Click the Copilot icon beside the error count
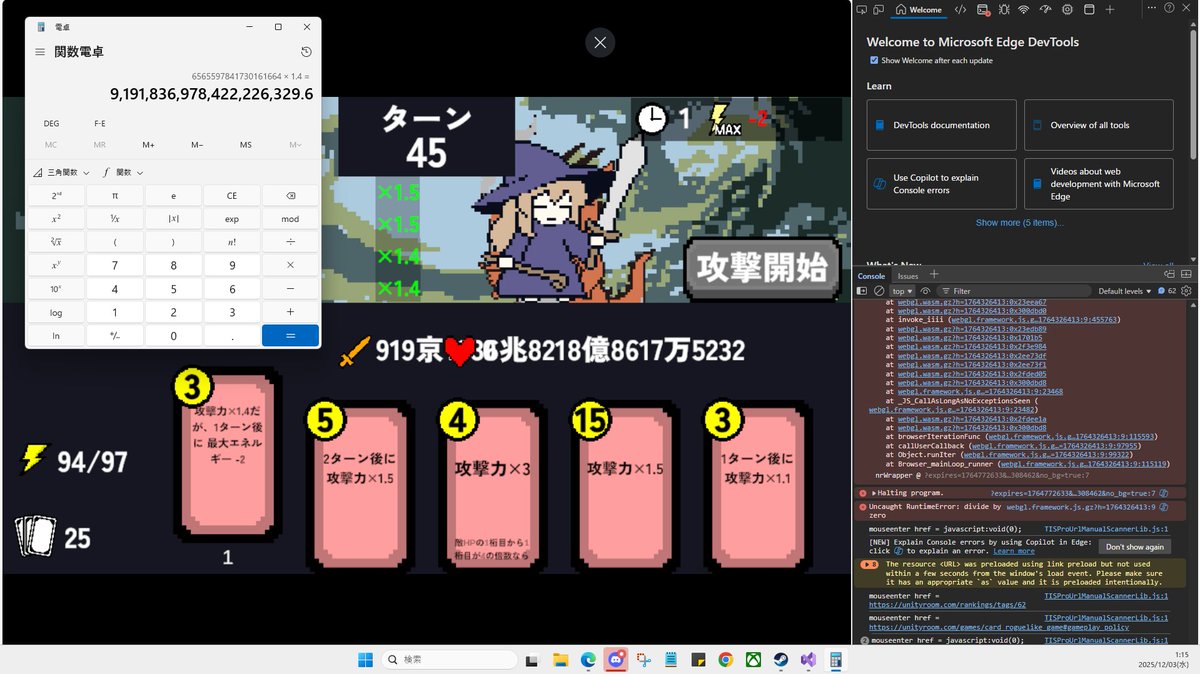Image resolution: width=1200 pixels, height=674 pixels. pos(1162,290)
